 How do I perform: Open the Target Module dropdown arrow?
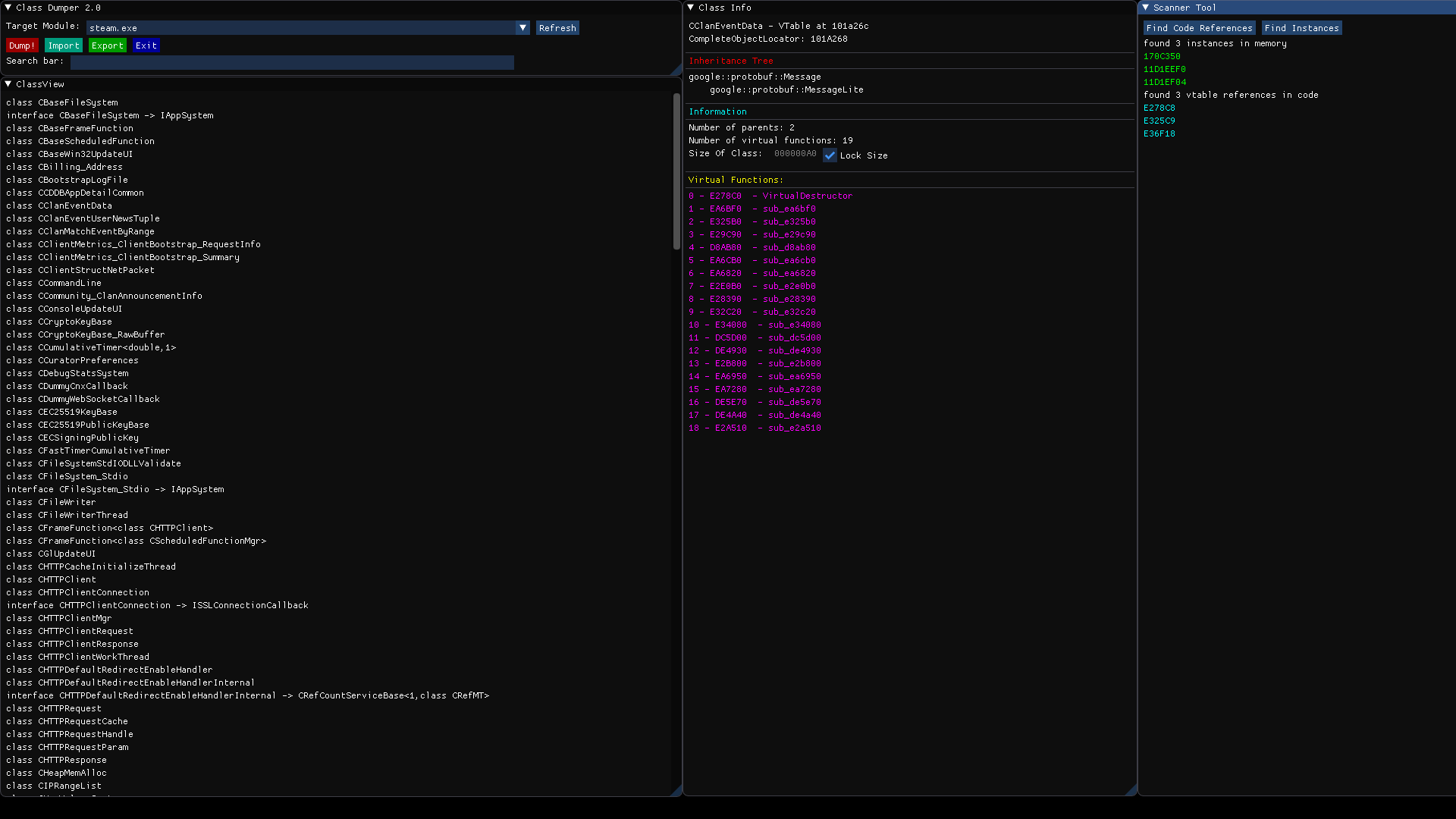(x=522, y=28)
